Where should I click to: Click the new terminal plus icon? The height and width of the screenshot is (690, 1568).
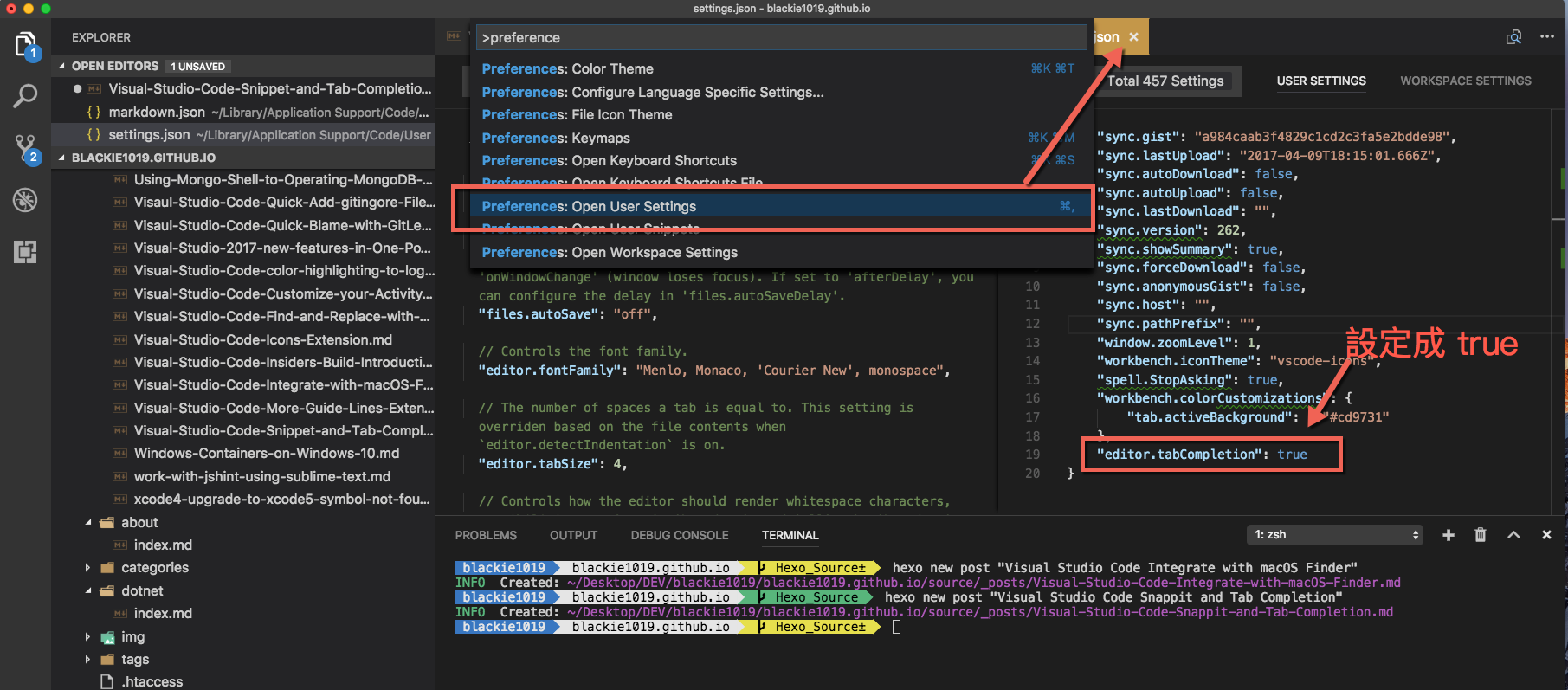pos(1448,535)
